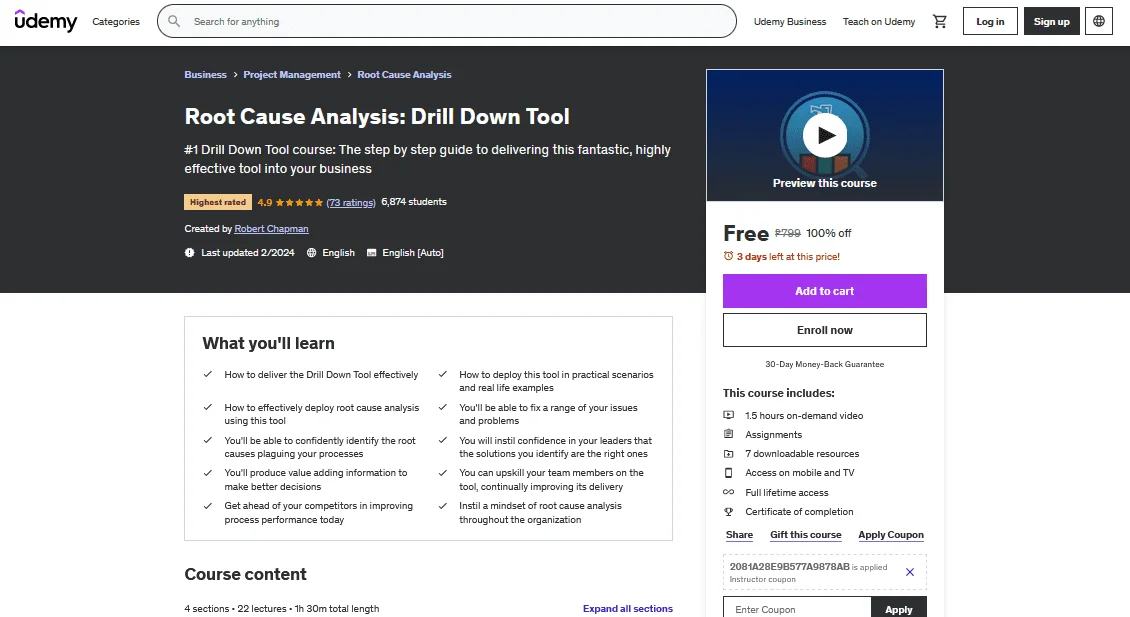Select the Assignments icon
Screen dimensions: 1130x617
[729, 434]
